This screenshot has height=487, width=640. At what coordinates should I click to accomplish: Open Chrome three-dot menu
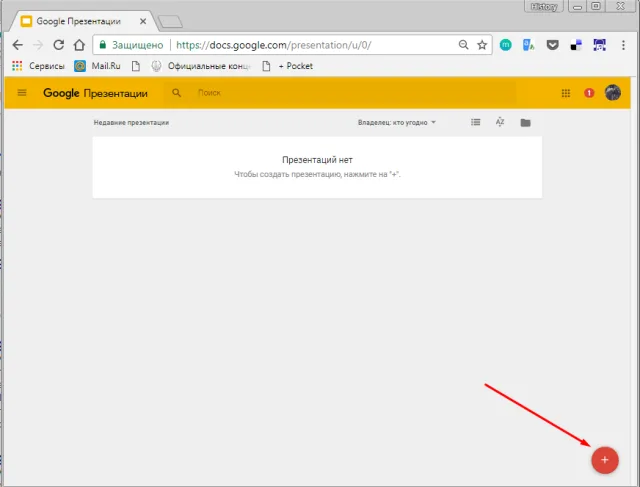[x=623, y=45]
